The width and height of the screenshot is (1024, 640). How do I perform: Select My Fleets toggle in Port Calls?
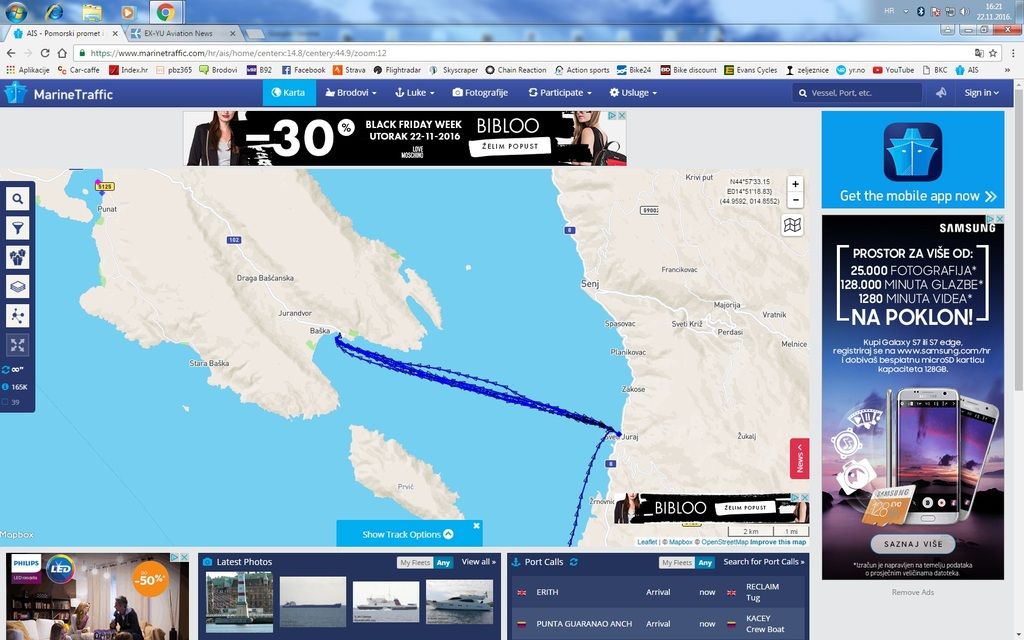coord(677,562)
